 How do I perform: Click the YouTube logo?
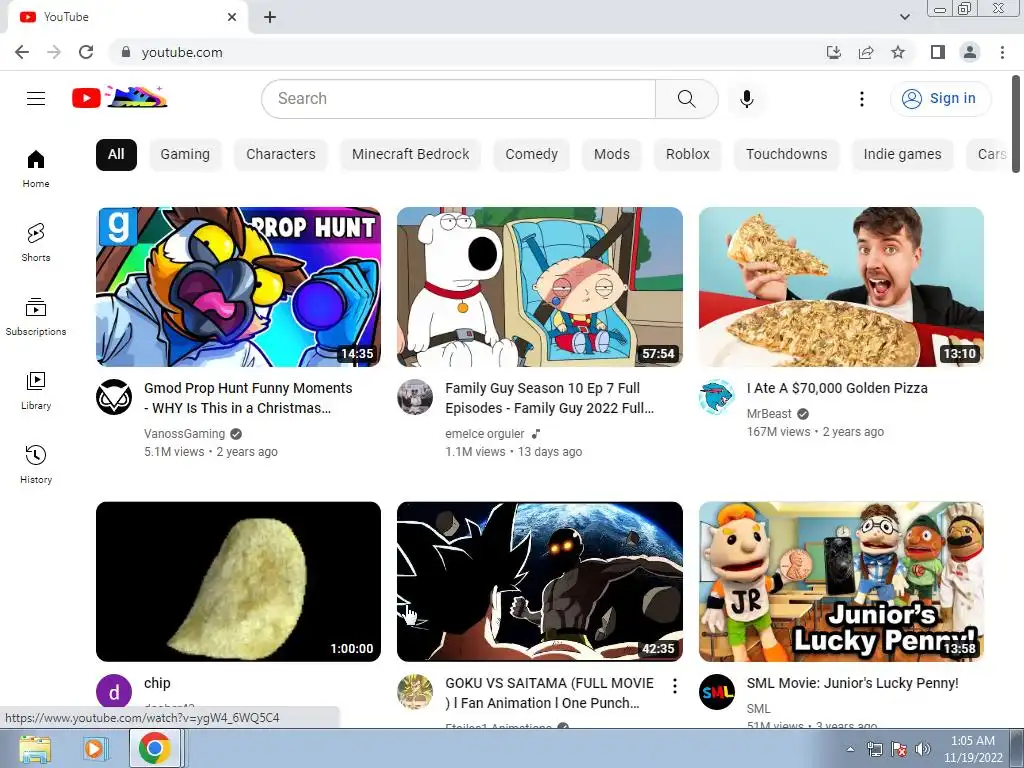pyautogui.click(x=119, y=98)
